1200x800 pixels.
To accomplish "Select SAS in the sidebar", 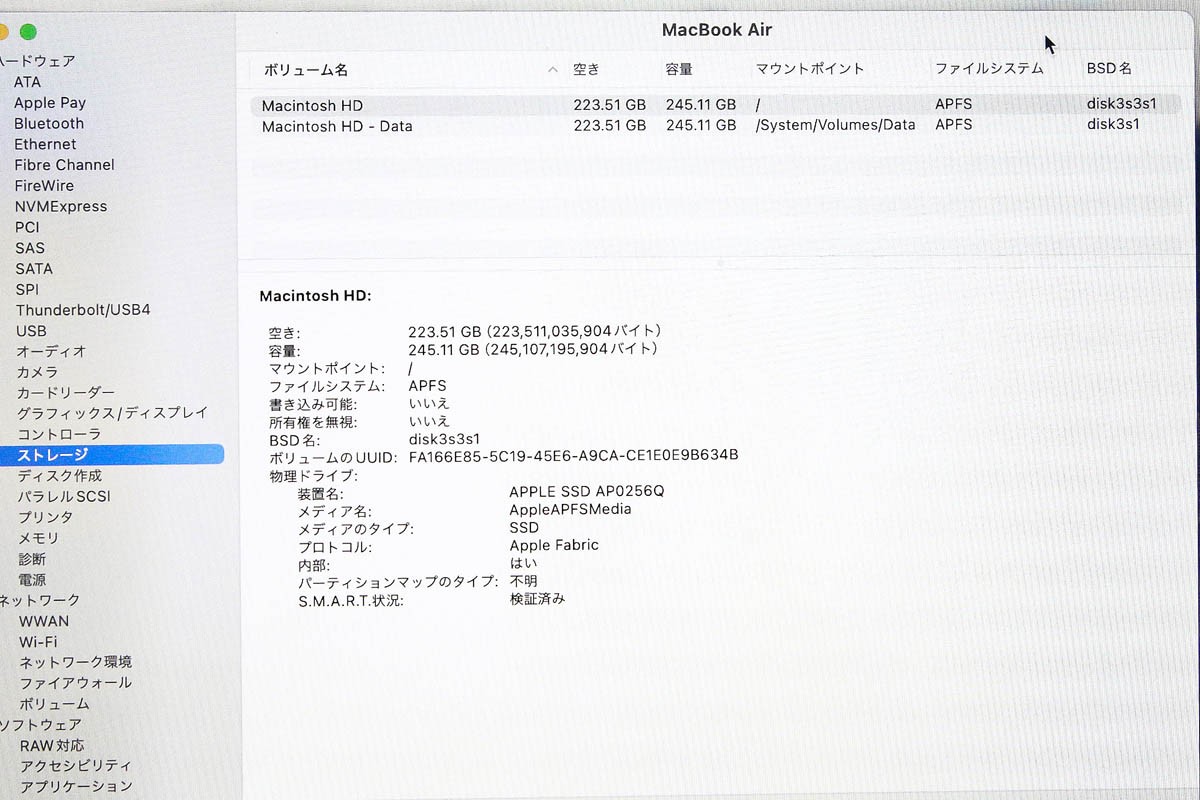I will point(30,248).
